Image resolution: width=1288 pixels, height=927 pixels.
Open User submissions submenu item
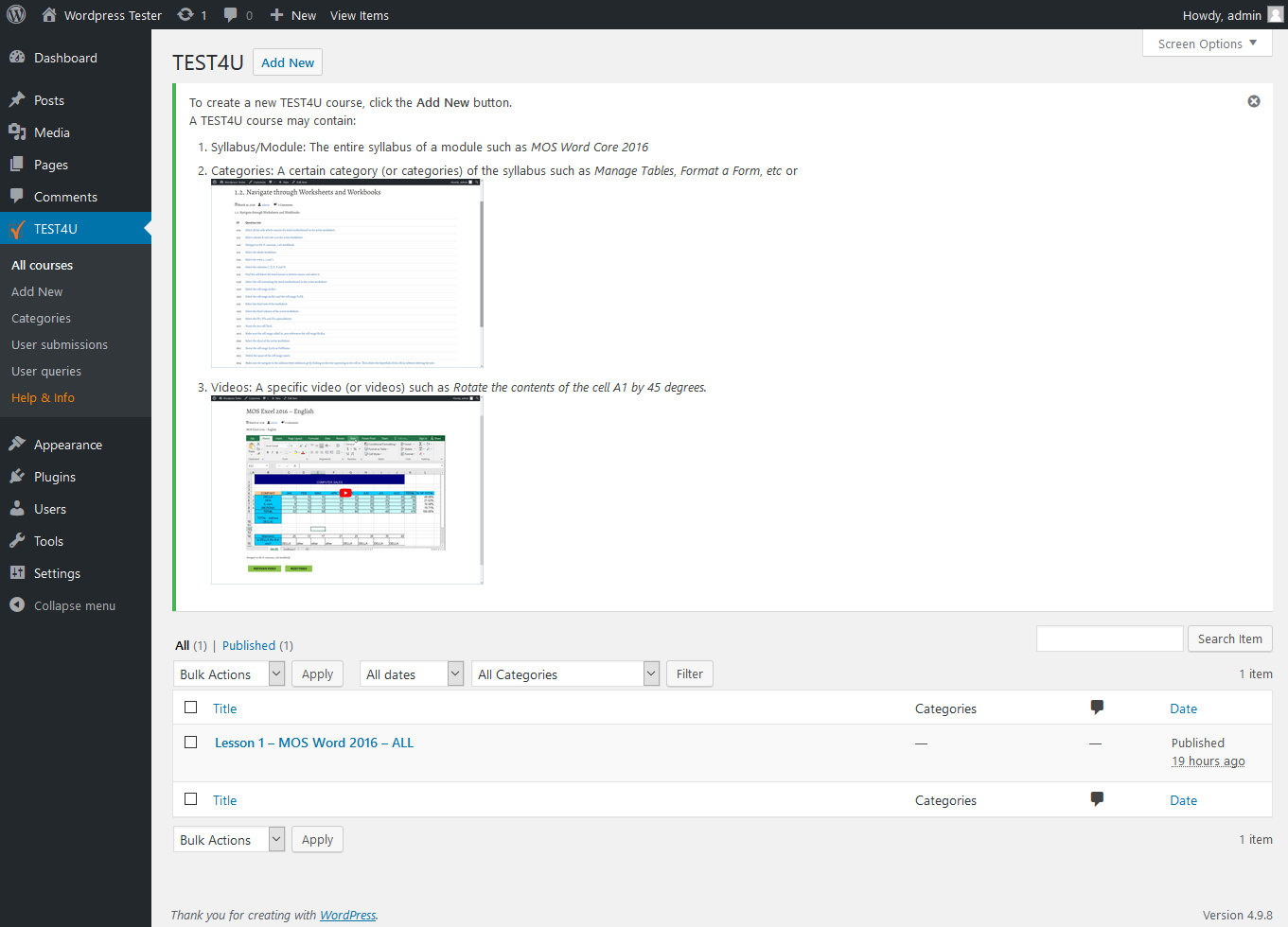coord(60,344)
